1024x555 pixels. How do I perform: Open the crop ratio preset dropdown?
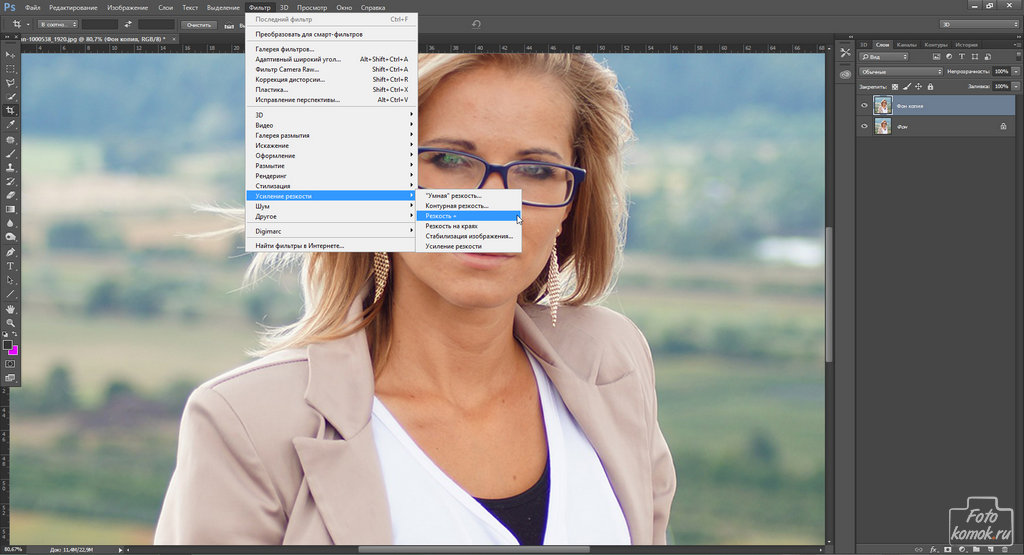point(57,24)
